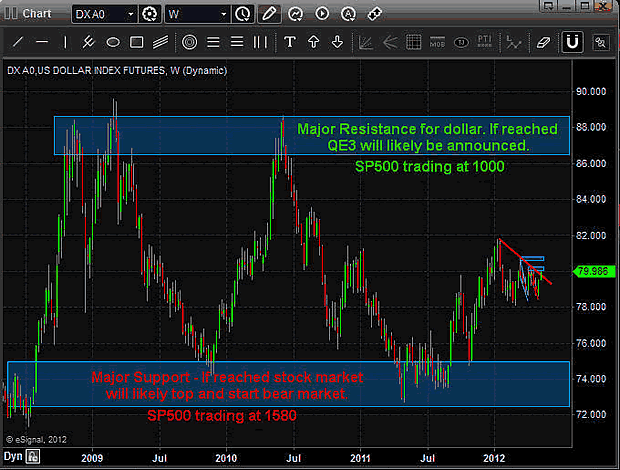Click the pointer tool at toolbar end
Image resolution: width=620 pixels, height=470 pixels.
click(601, 42)
